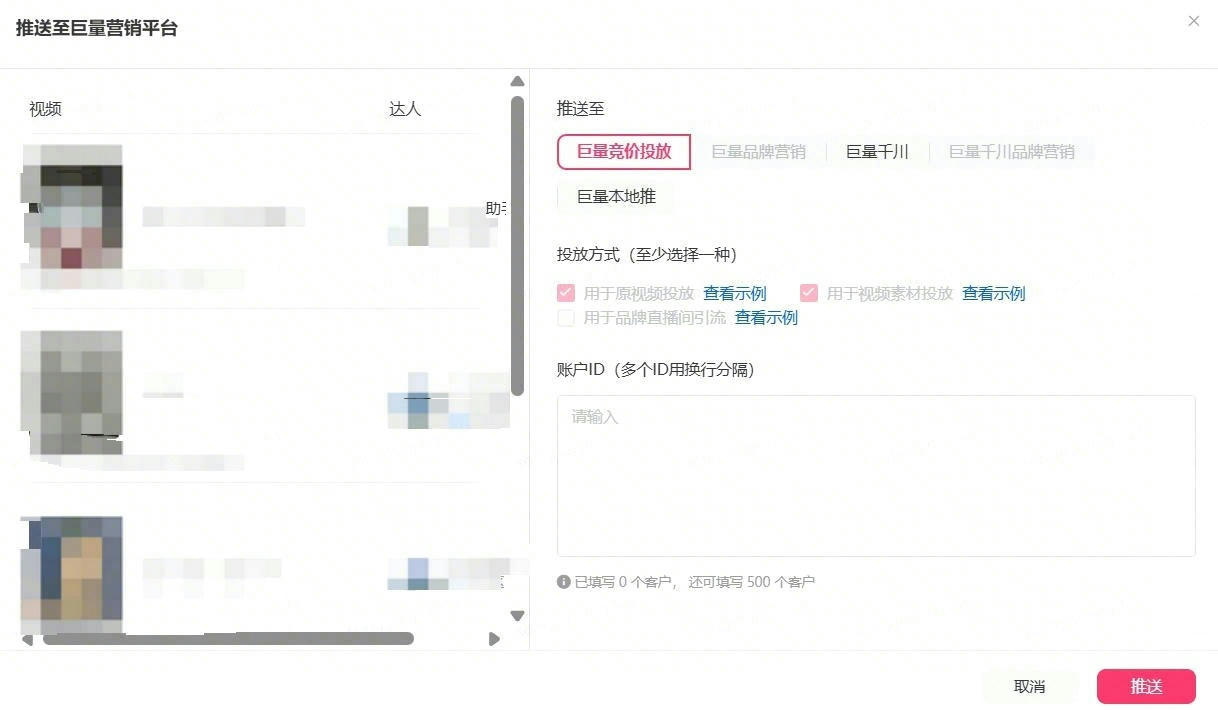Open 查看示例 link for 用于品牌直播间引流
This screenshot has width=1218, height=710.
click(766, 318)
